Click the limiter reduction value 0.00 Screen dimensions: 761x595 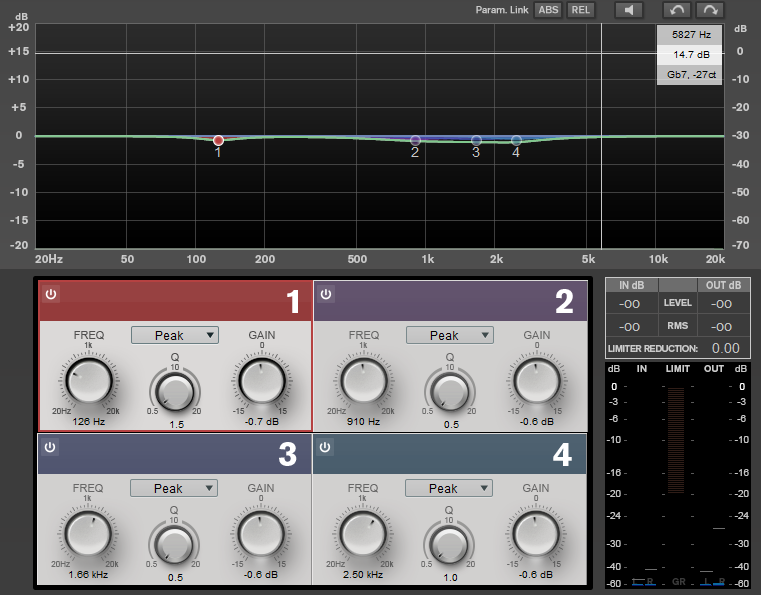tap(726, 348)
